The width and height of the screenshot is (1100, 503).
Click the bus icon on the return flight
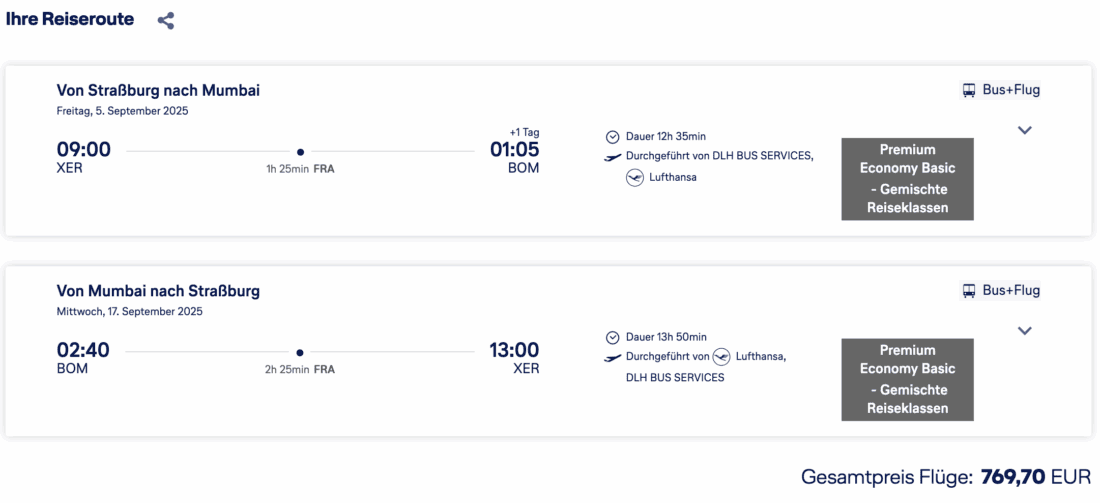point(969,291)
